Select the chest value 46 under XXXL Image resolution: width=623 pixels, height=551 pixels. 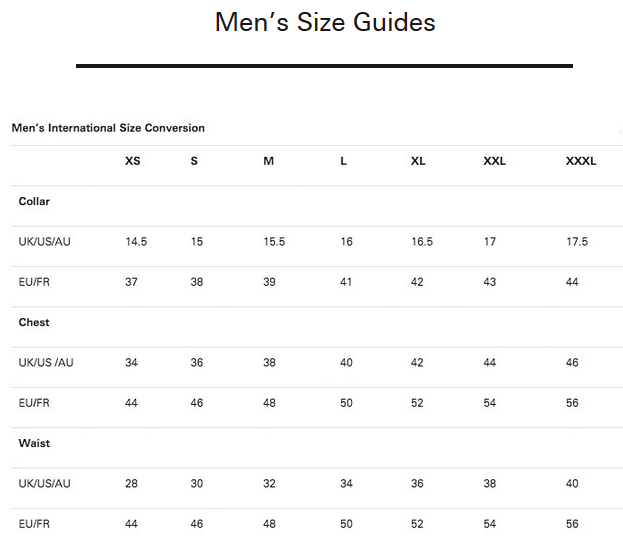573,362
